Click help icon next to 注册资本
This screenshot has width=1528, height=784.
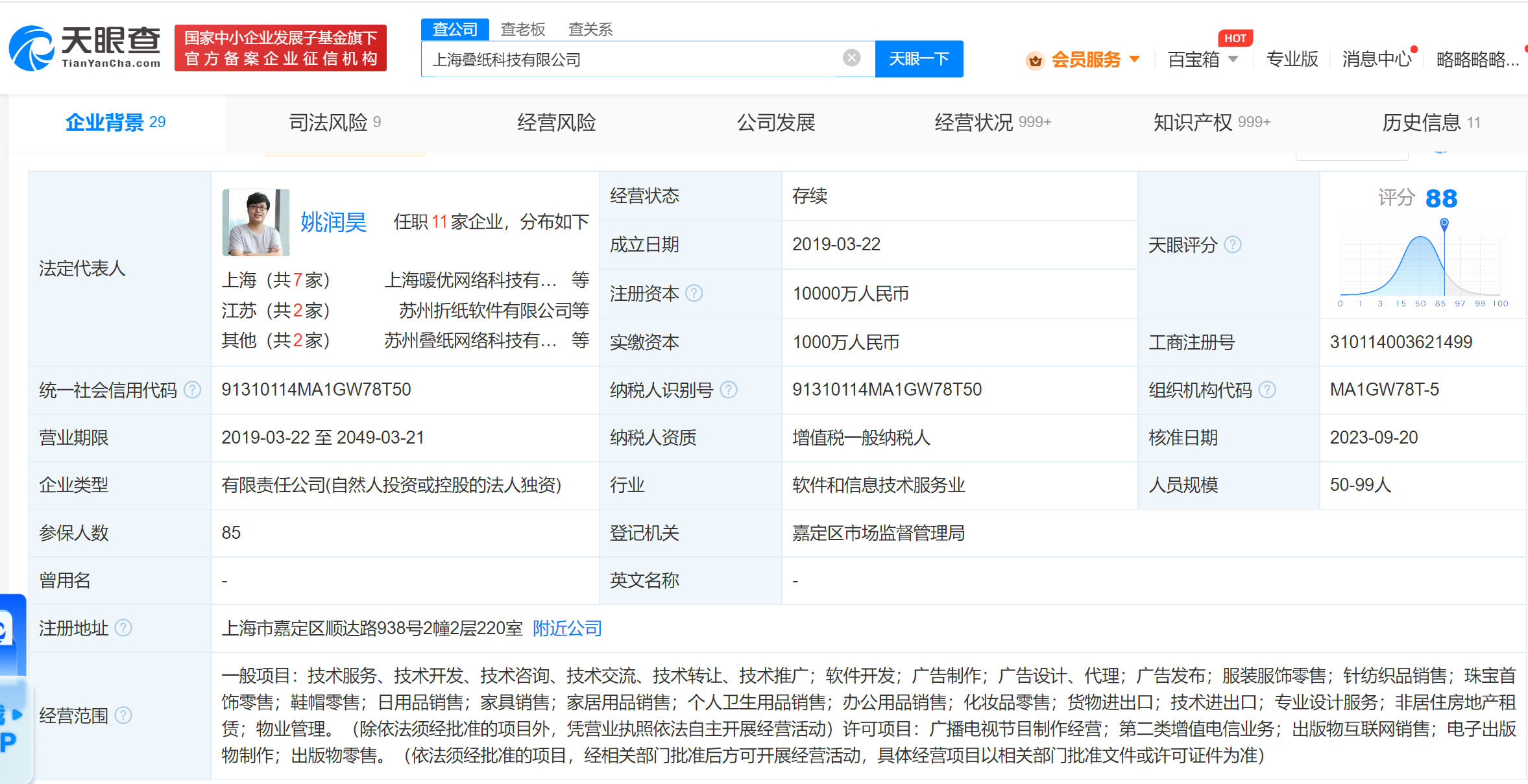694,294
